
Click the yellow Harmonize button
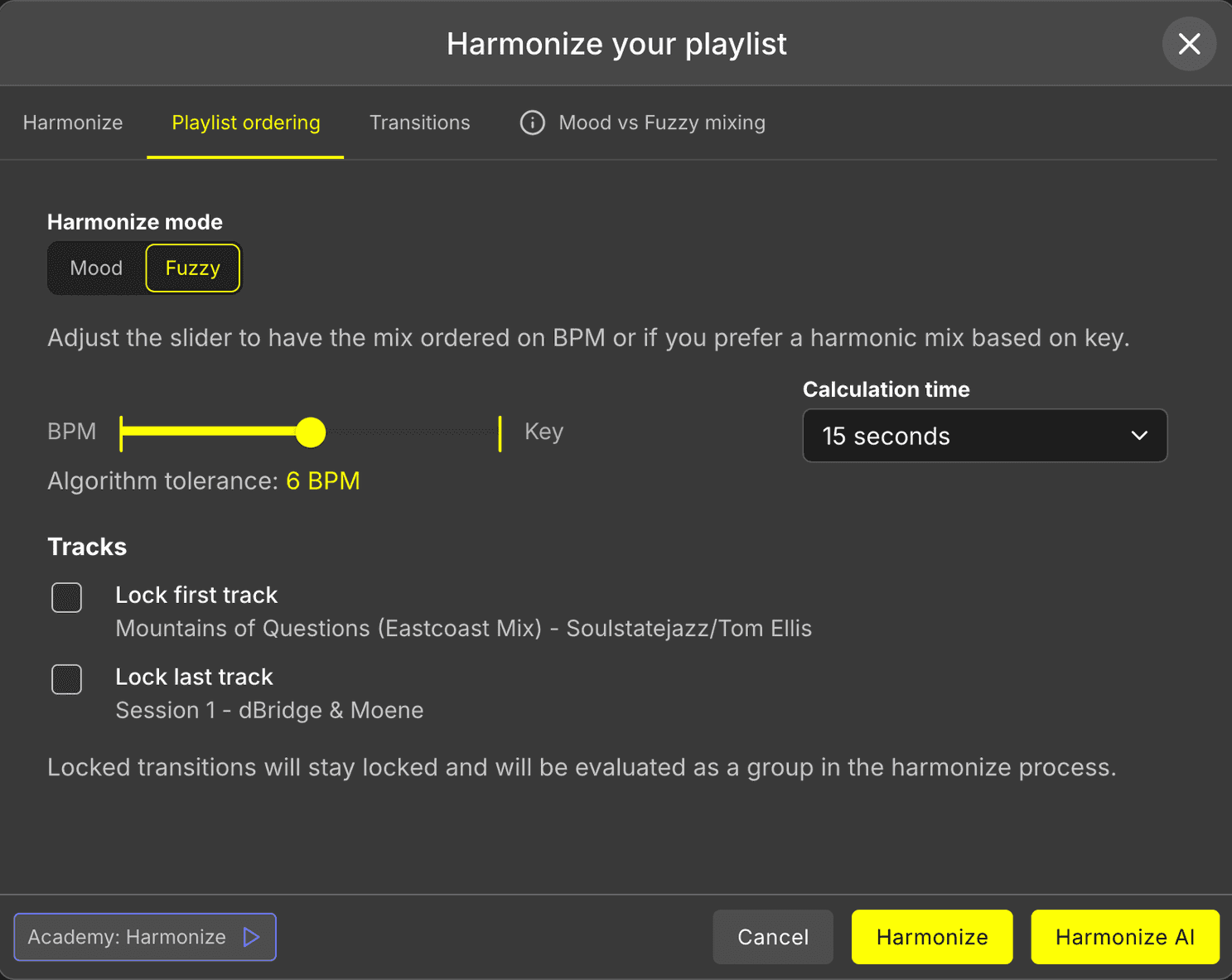click(931, 937)
